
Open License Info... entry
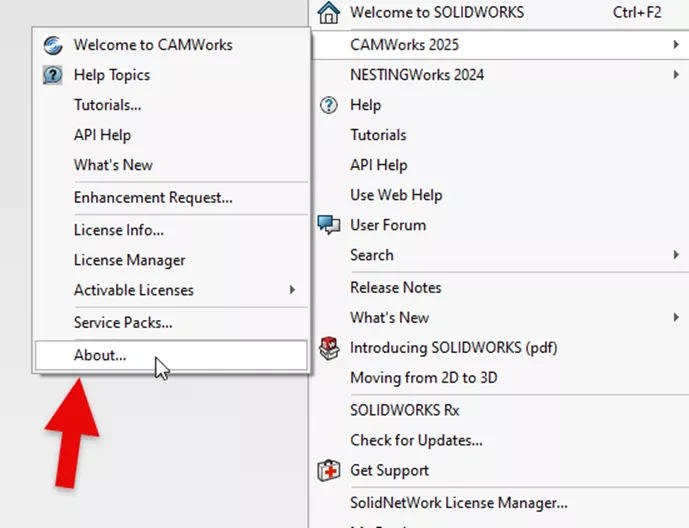[171, 230]
